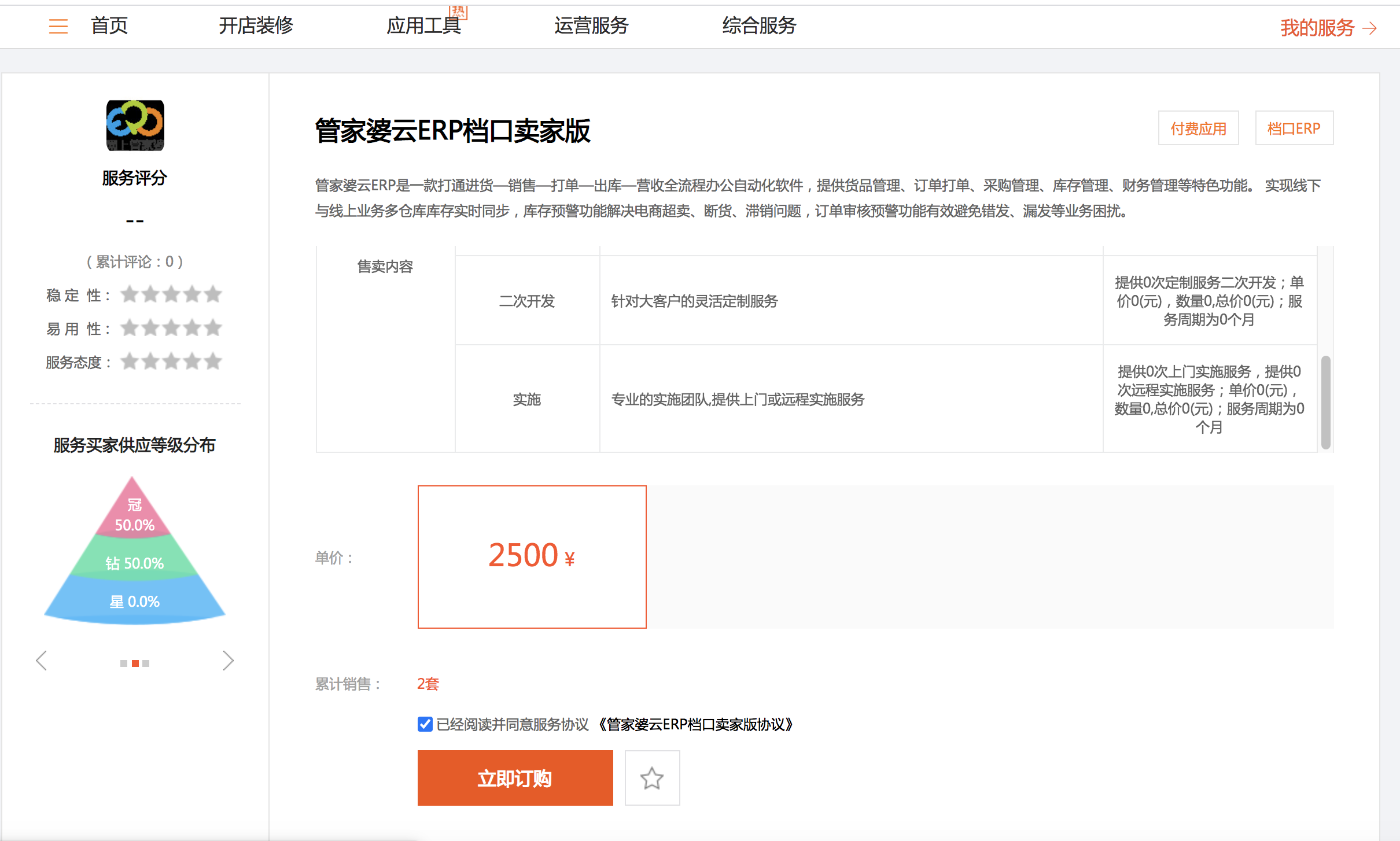Click the 二次开发 table cell

coord(527,301)
